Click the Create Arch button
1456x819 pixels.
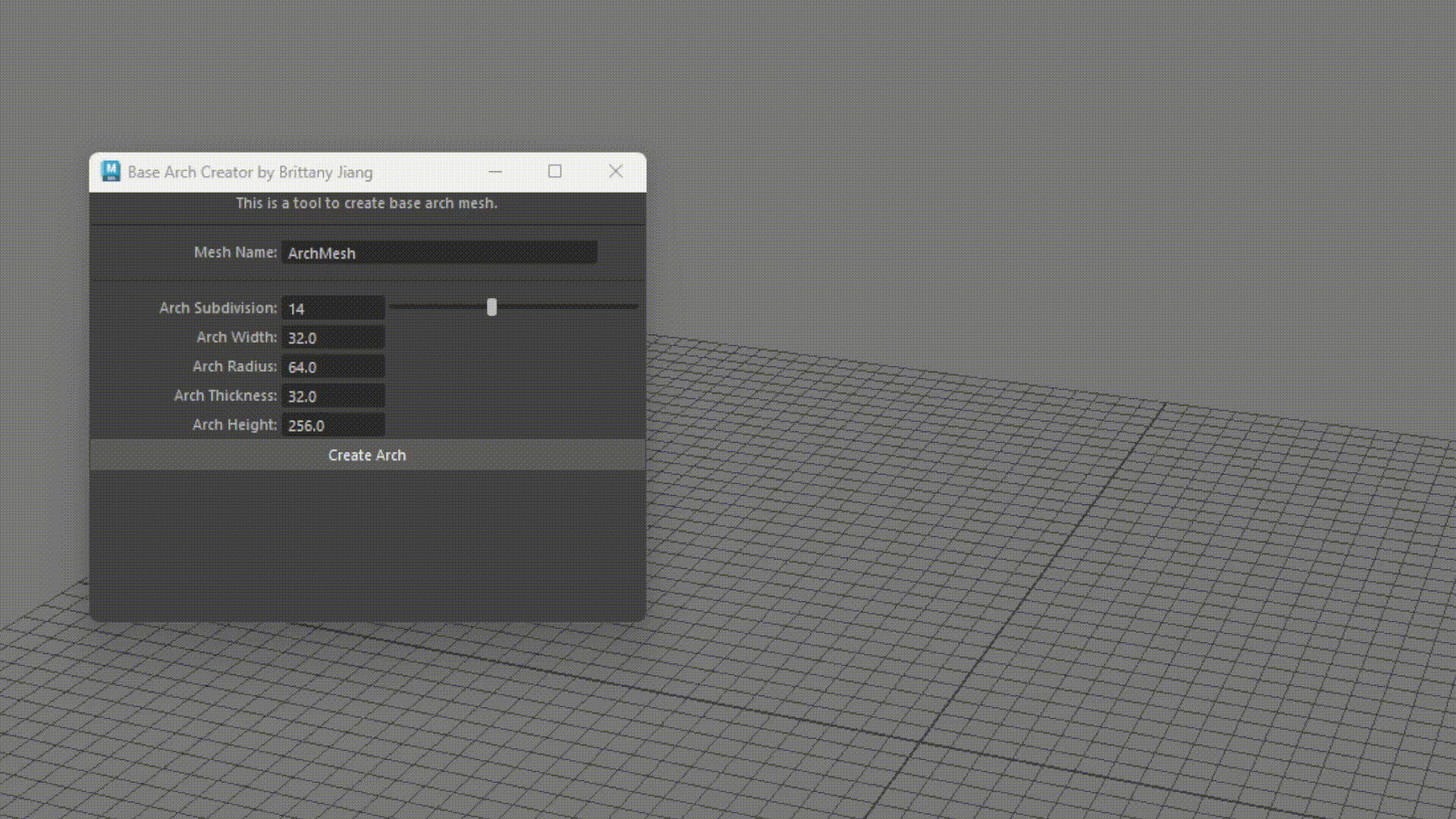(x=368, y=455)
